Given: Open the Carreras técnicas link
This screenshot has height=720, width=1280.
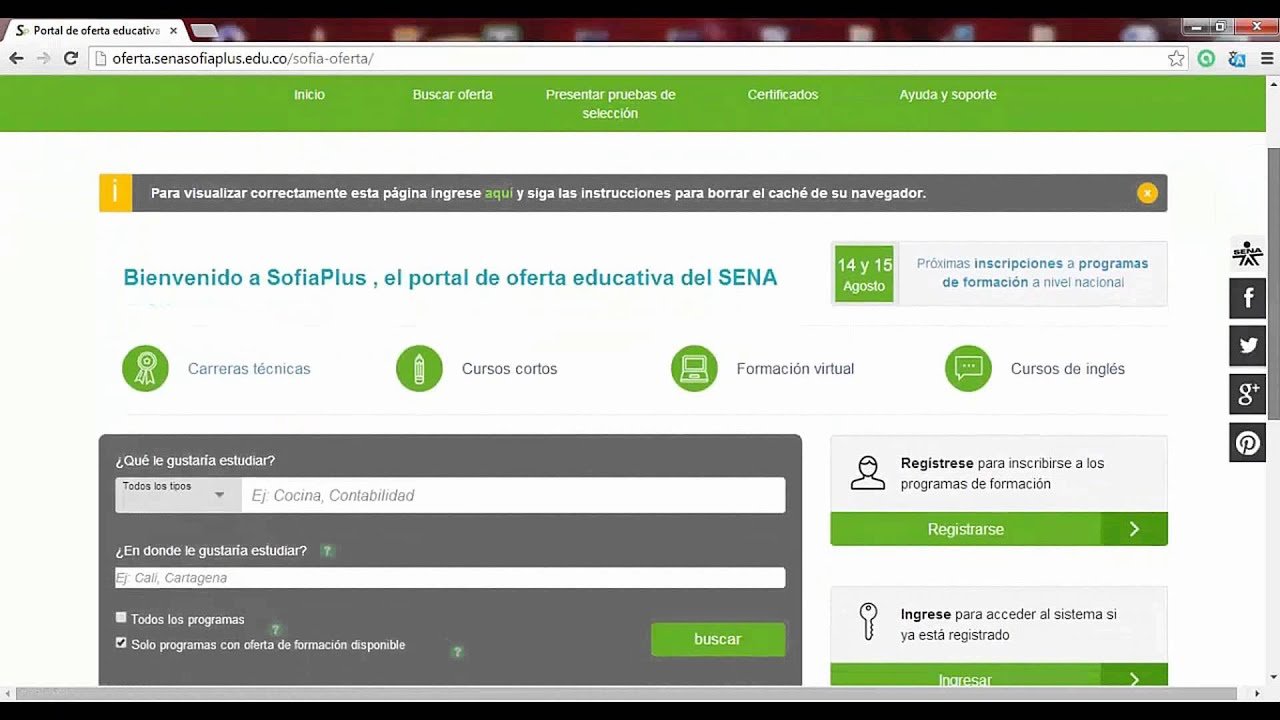Looking at the screenshot, I should [x=249, y=369].
